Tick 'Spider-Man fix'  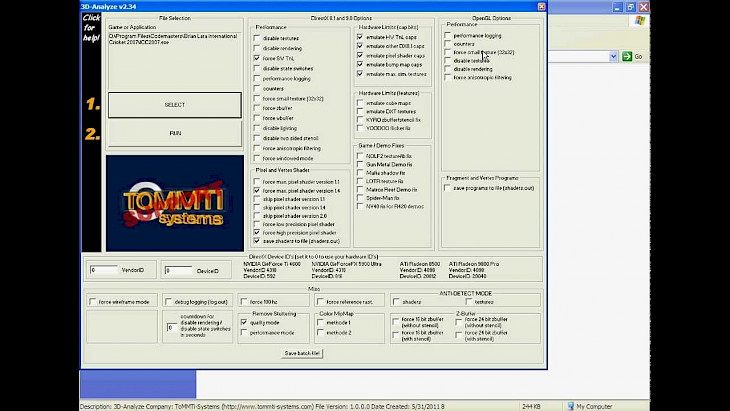[360, 198]
